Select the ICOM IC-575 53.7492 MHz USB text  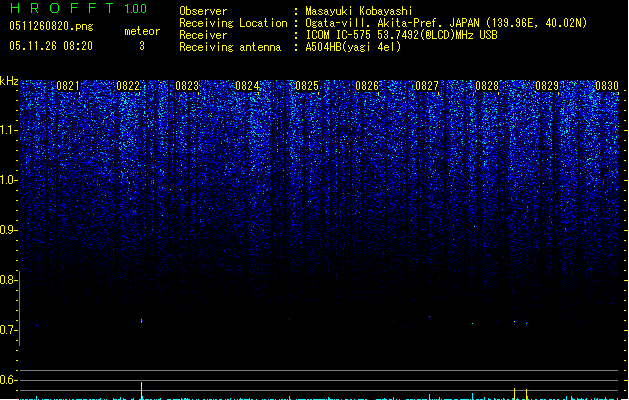(x=402, y=35)
